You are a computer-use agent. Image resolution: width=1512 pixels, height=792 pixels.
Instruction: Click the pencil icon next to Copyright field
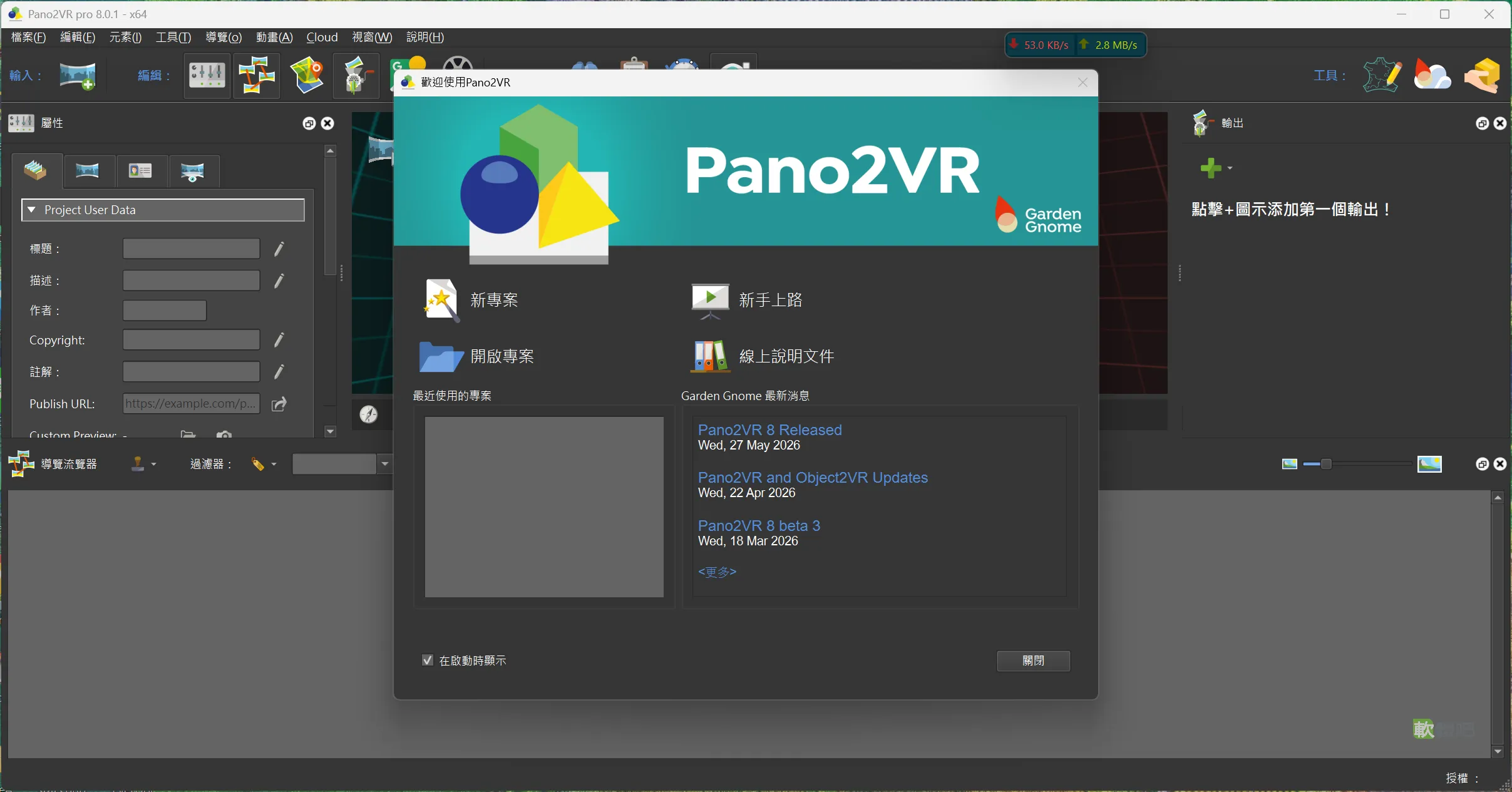[x=279, y=340]
